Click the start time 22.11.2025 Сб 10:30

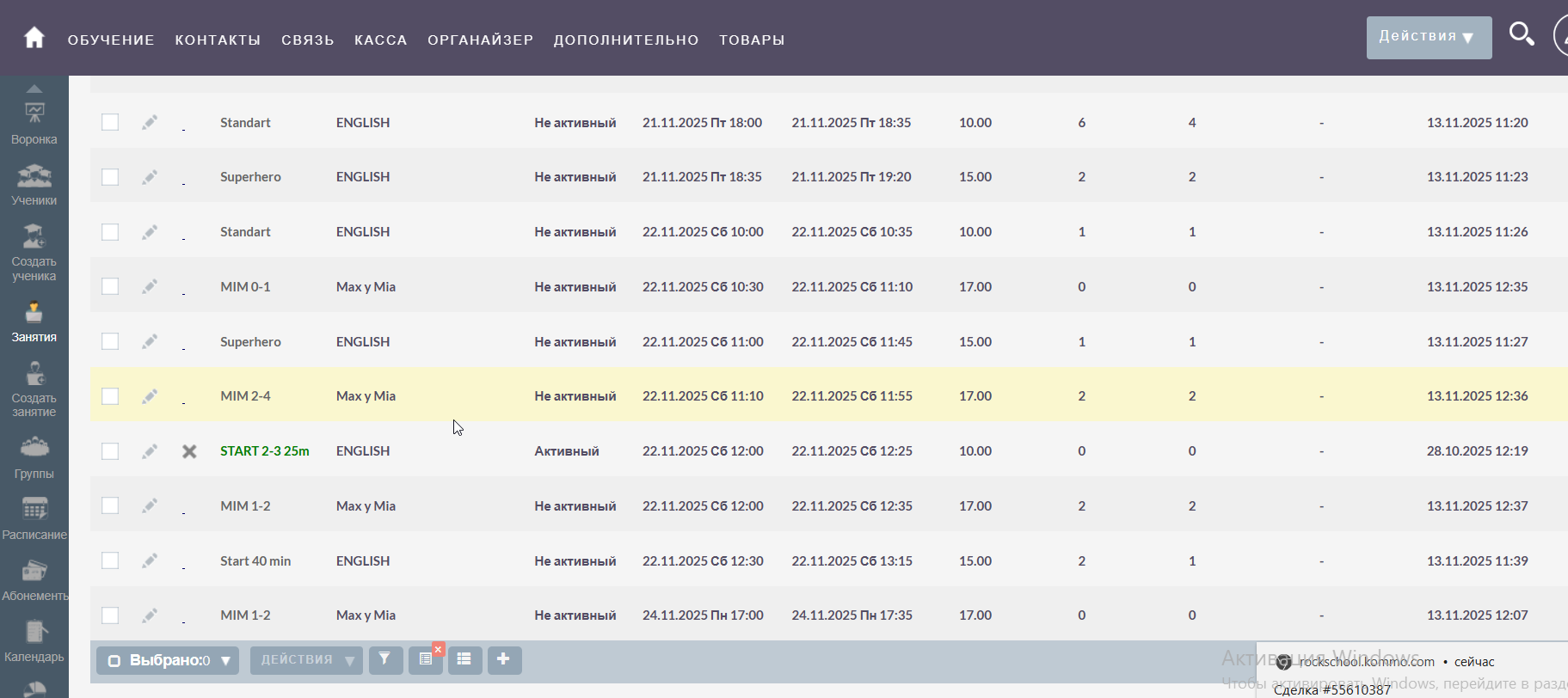click(703, 287)
